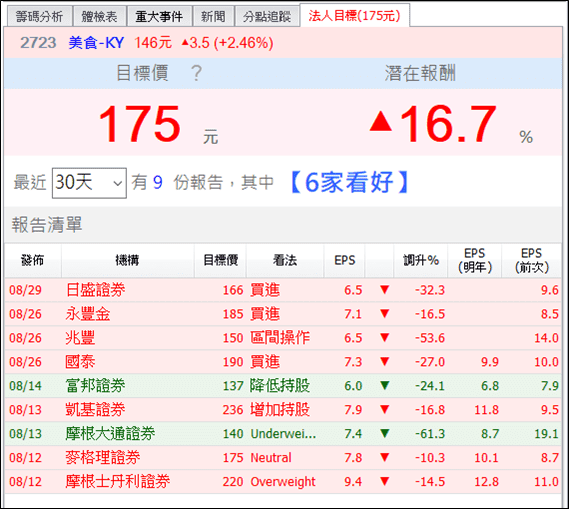Click the 區間操作 rating cell
This screenshot has width=569, height=509.
coord(280,338)
